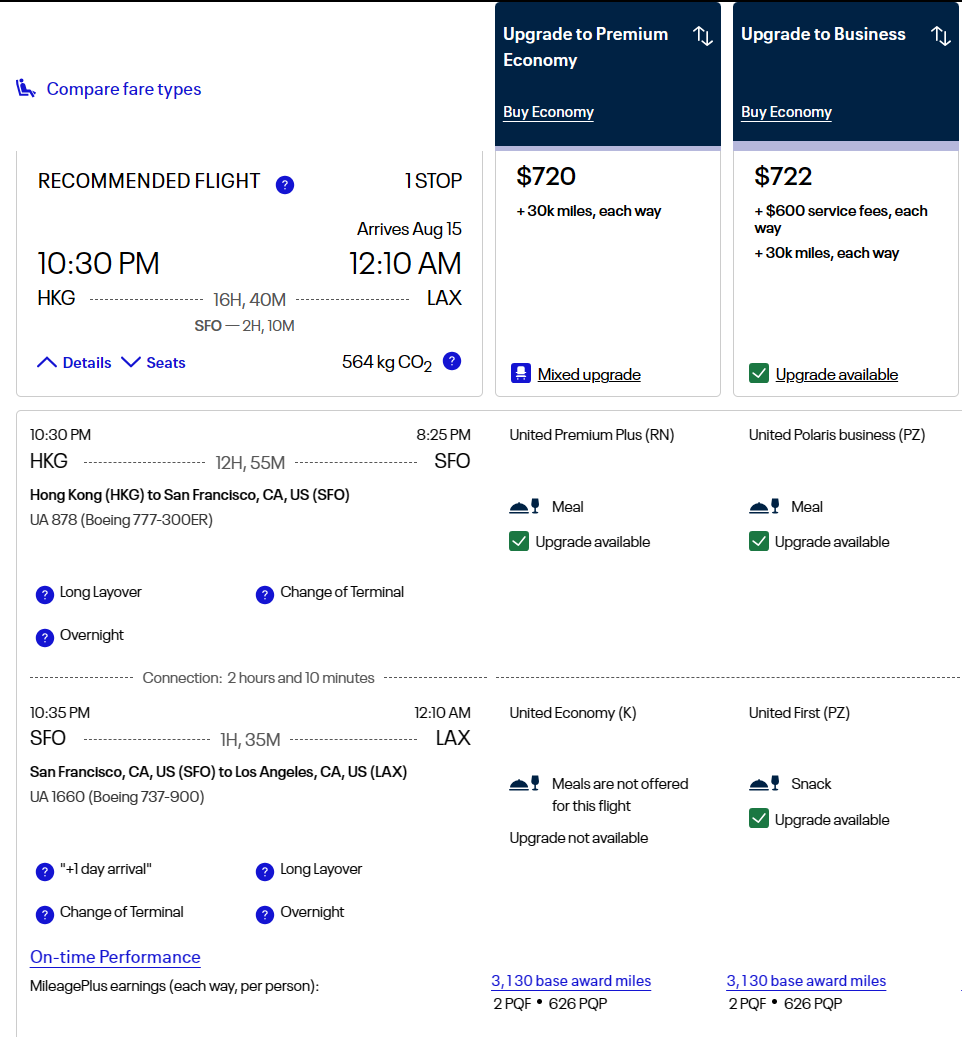This screenshot has height=1037, width=962.
Task: Click sort arrows on Premium Economy column
Action: coord(703,36)
